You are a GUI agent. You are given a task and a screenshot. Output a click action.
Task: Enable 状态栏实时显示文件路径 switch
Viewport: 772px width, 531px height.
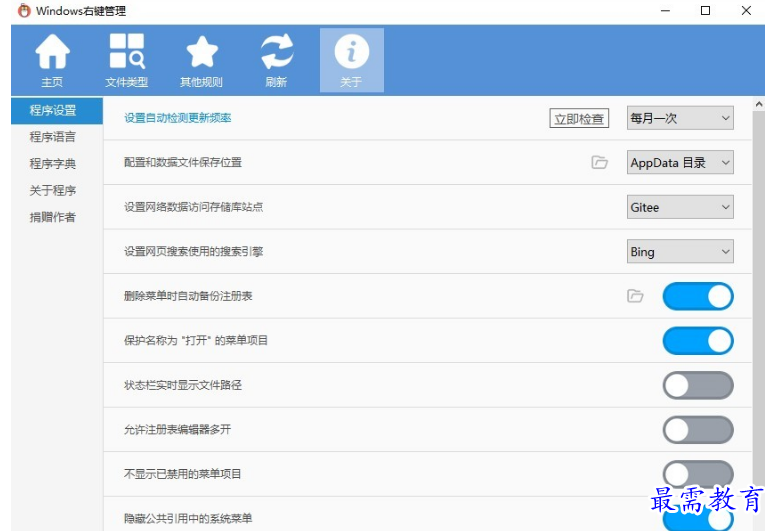[x=698, y=385]
